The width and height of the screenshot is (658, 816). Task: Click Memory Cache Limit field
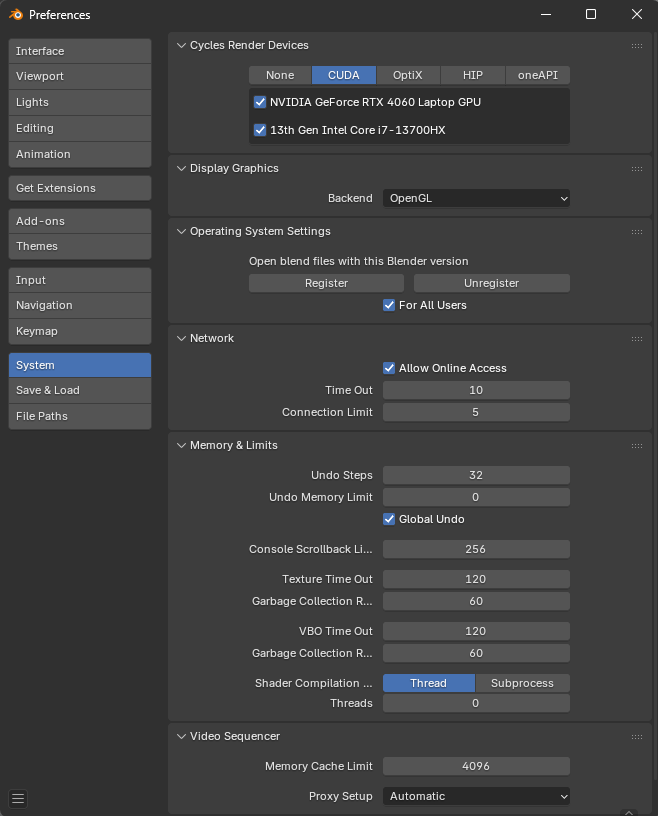pos(476,766)
